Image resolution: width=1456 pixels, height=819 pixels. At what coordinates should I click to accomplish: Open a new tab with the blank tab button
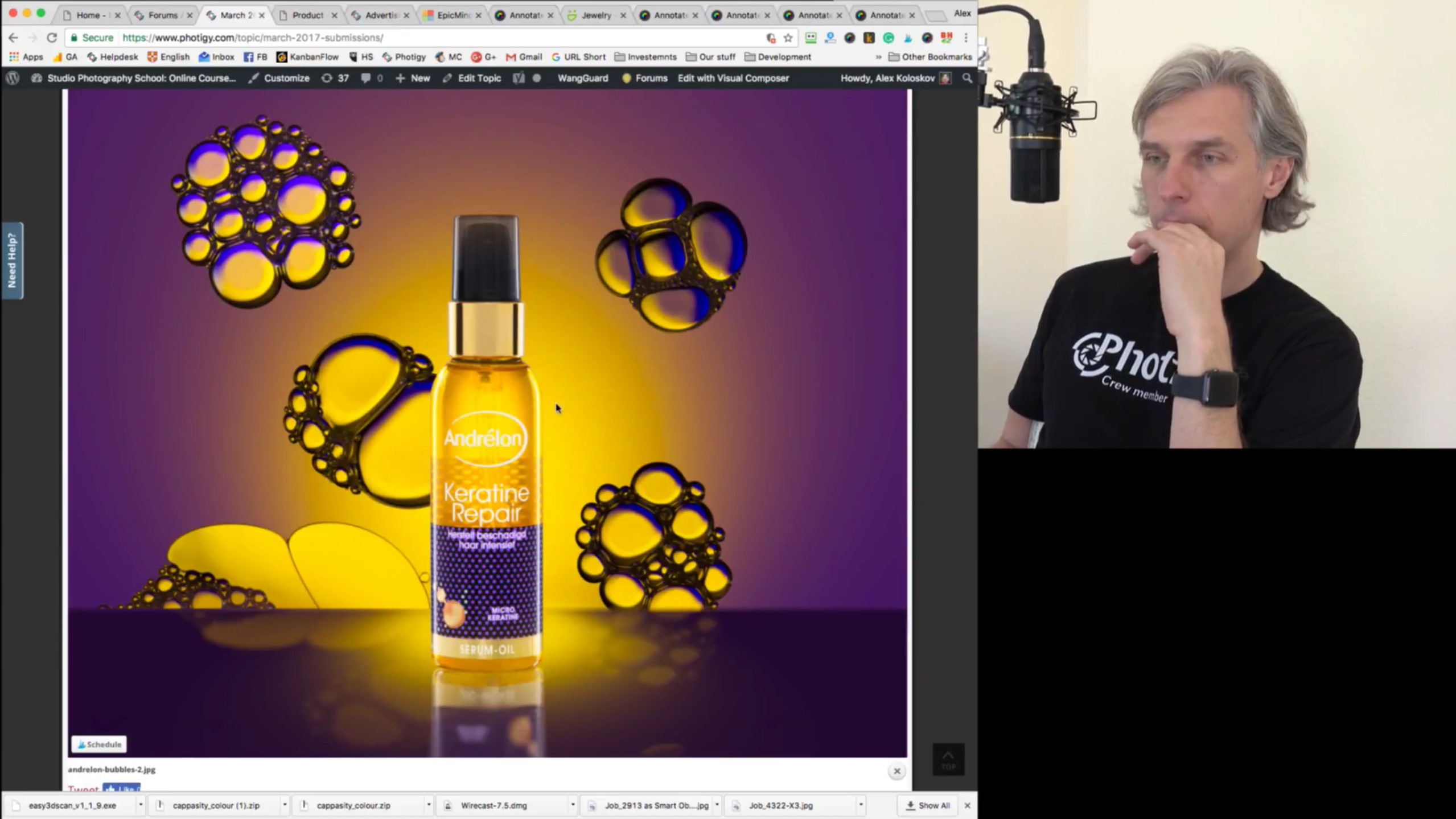point(936,15)
